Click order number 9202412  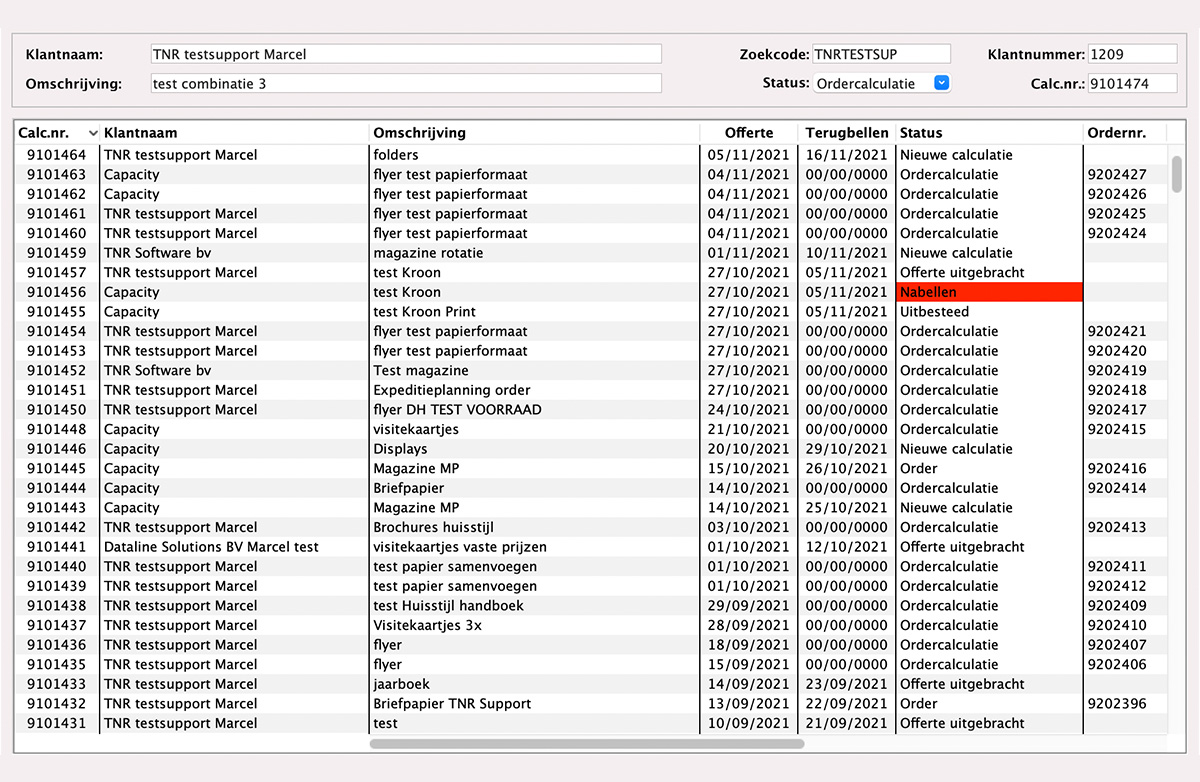click(x=1116, y=586)
